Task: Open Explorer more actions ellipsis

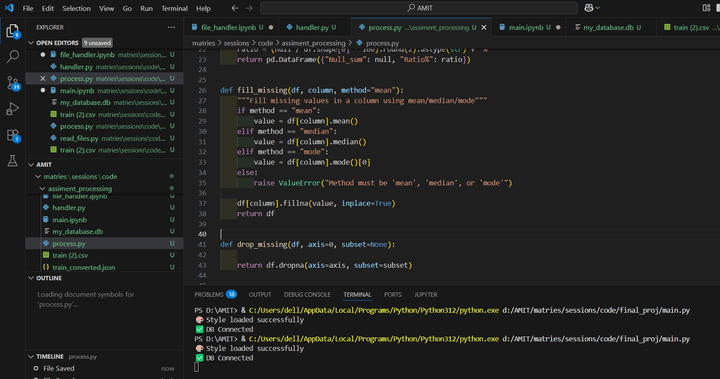Action: 171,28
